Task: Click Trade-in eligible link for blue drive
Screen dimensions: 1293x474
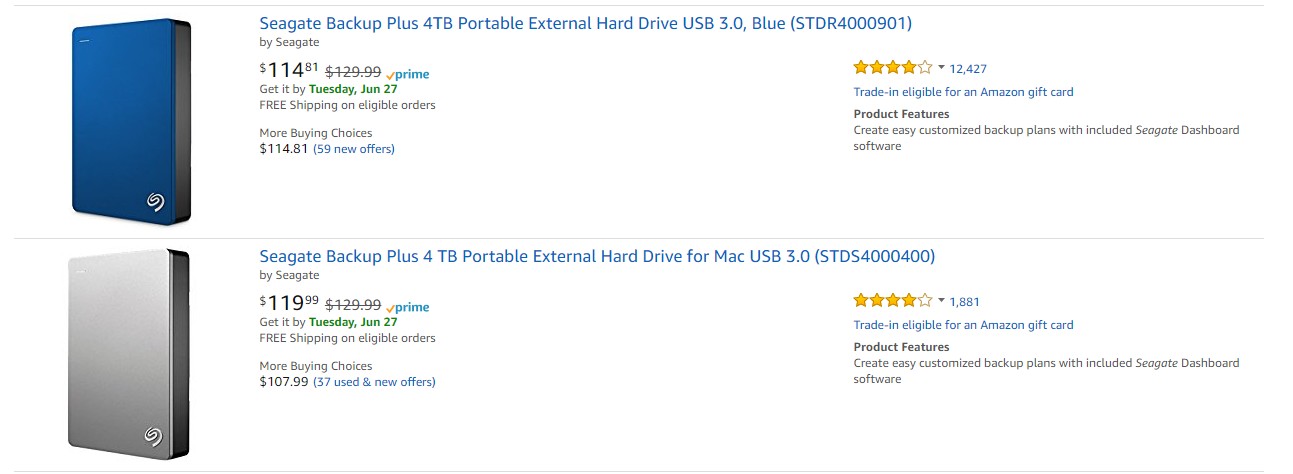Action: pyautogui.click(x=963, y=92)
